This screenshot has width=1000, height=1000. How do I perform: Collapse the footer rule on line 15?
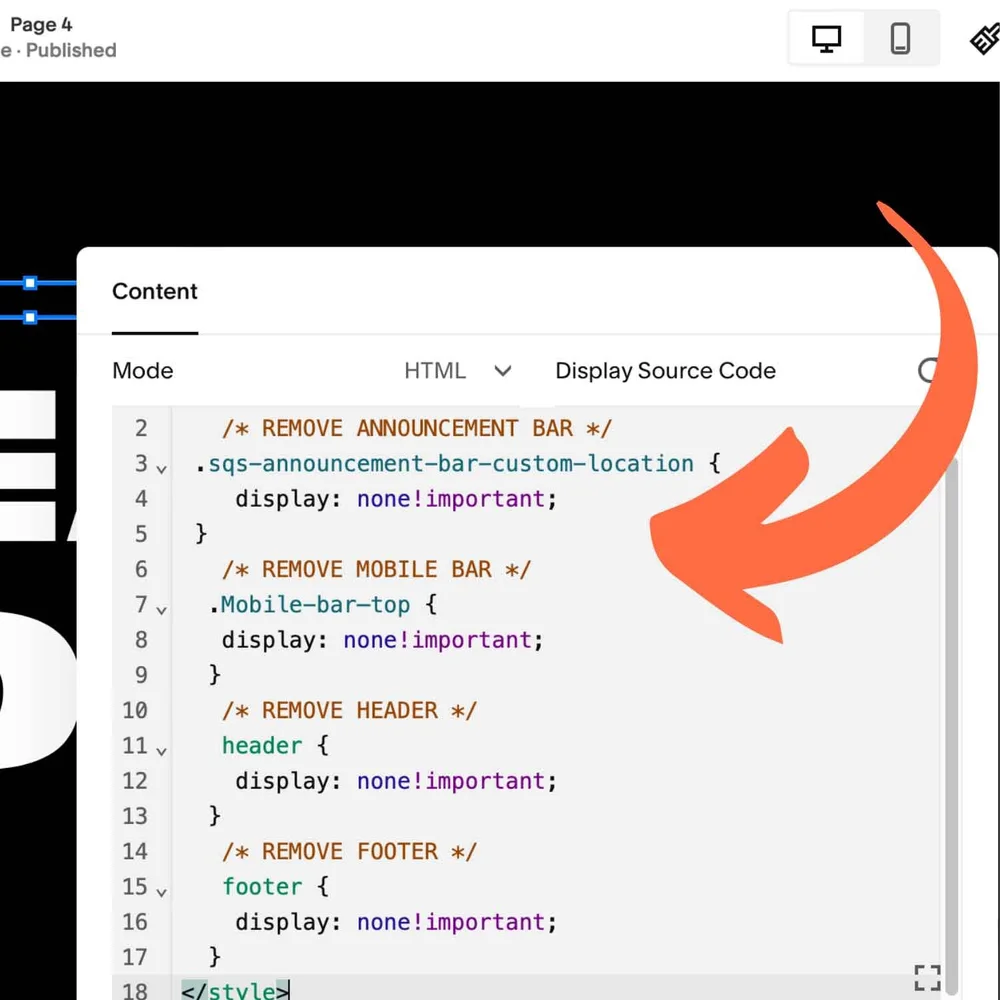(x=162, y=891)
